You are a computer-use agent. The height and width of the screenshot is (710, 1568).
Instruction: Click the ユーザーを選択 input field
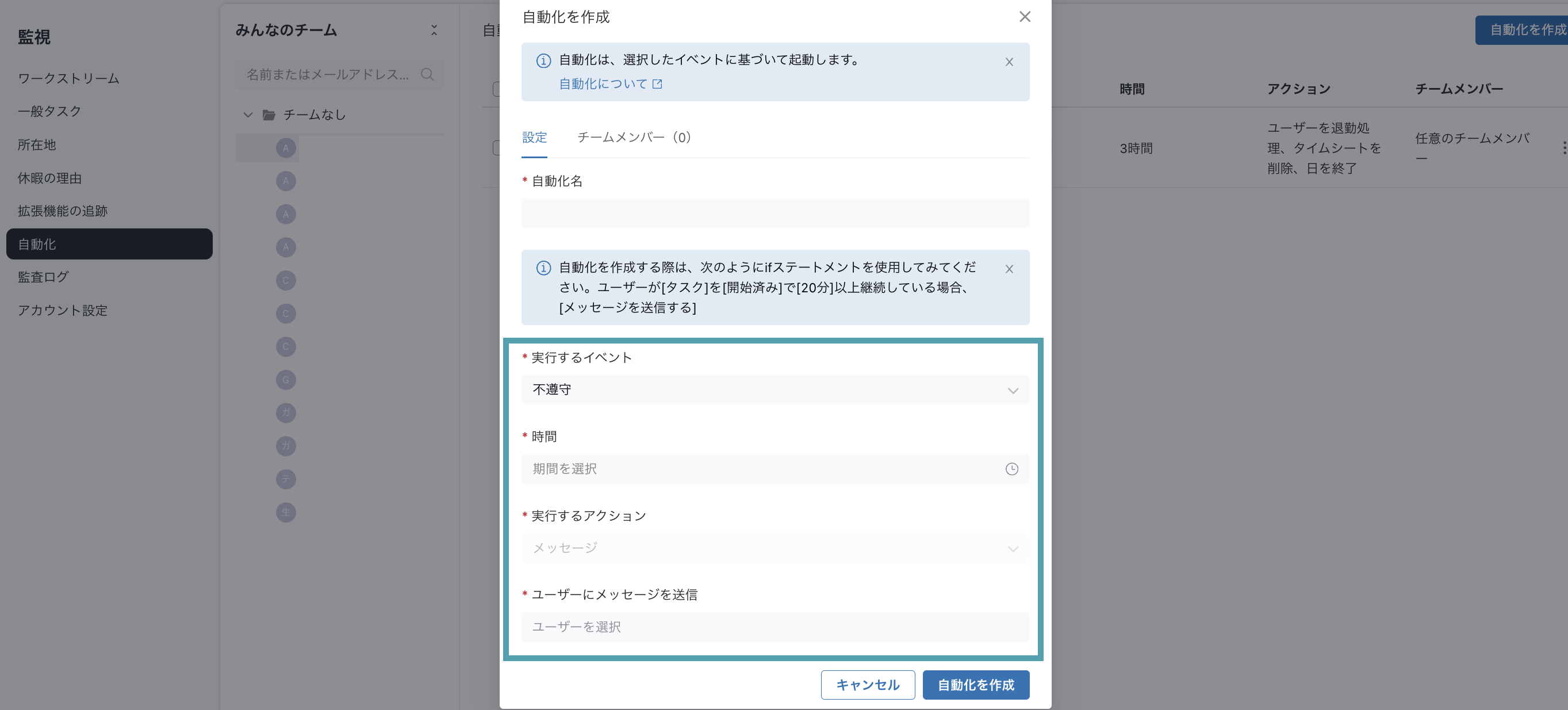pos(775,627)
